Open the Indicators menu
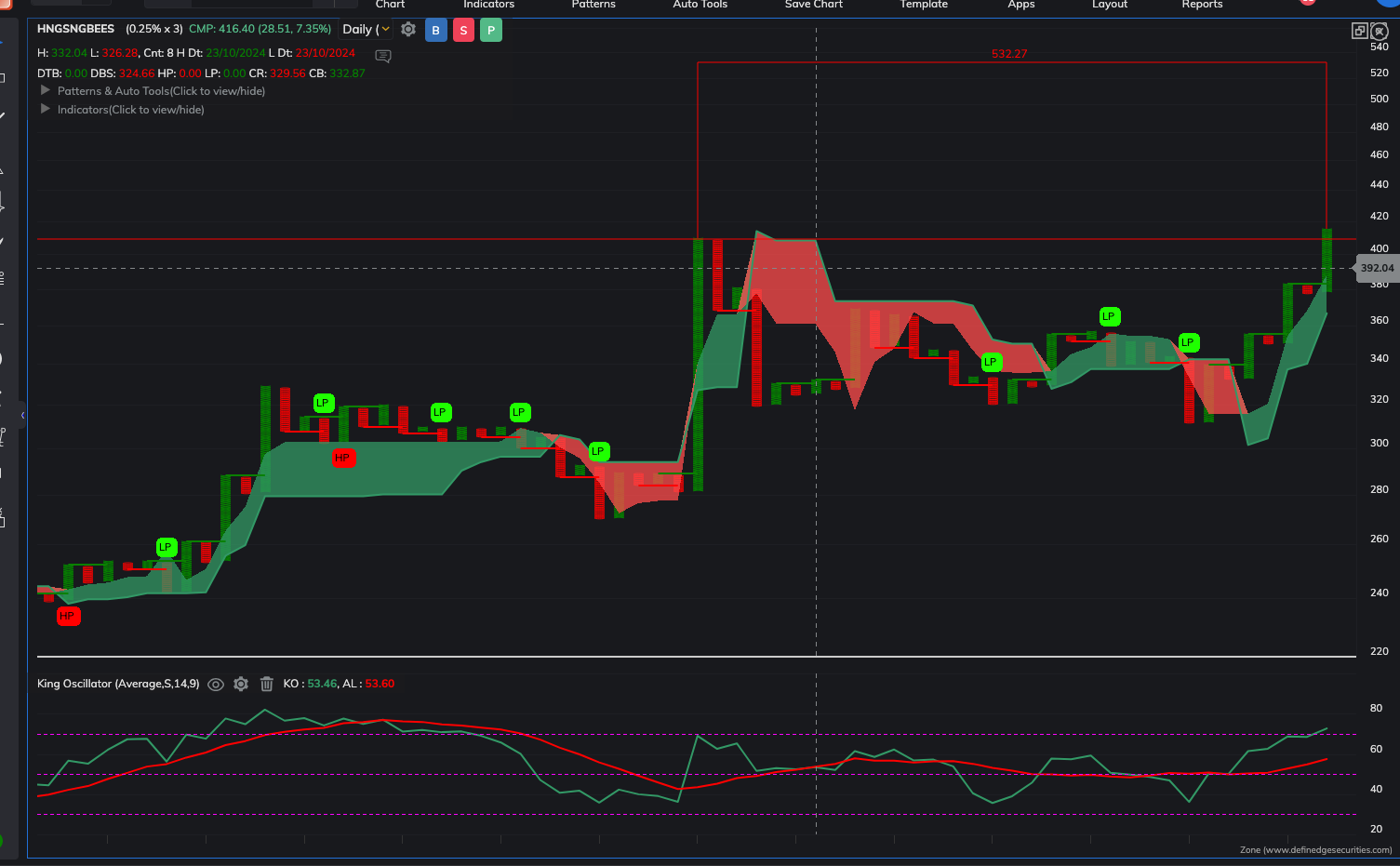Screen dimensions: 1400x866 coord(489,5)
